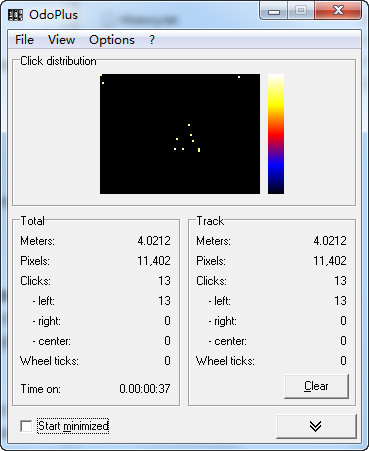
Task: Click the Clear button in Track panel
Action: tap(316, 386)
